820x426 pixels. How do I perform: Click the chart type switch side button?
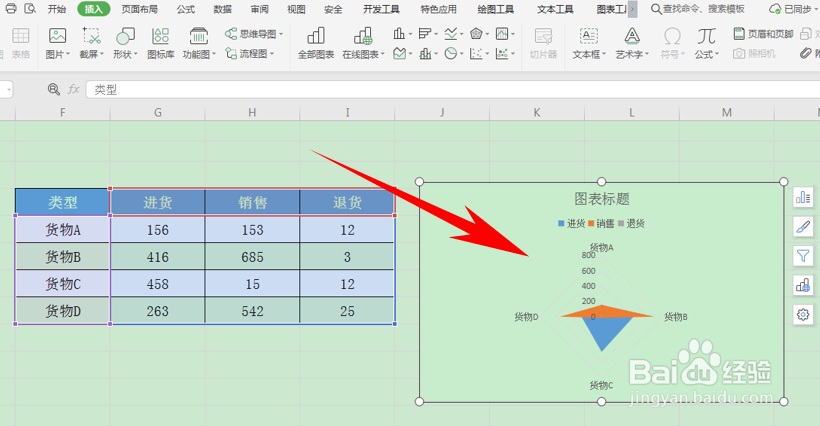(803, 285)
